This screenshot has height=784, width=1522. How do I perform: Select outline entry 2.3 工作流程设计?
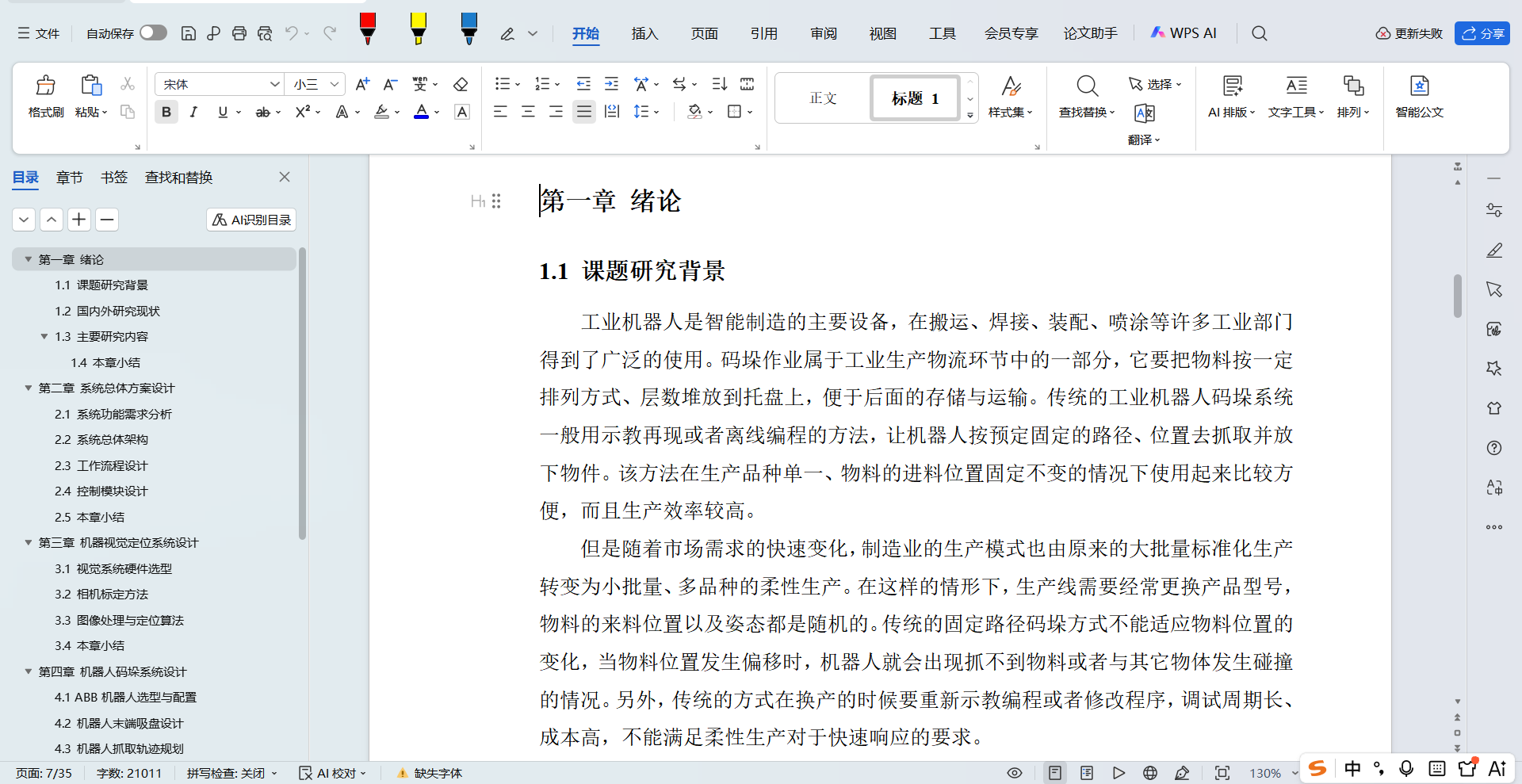[x=101, y=465]
